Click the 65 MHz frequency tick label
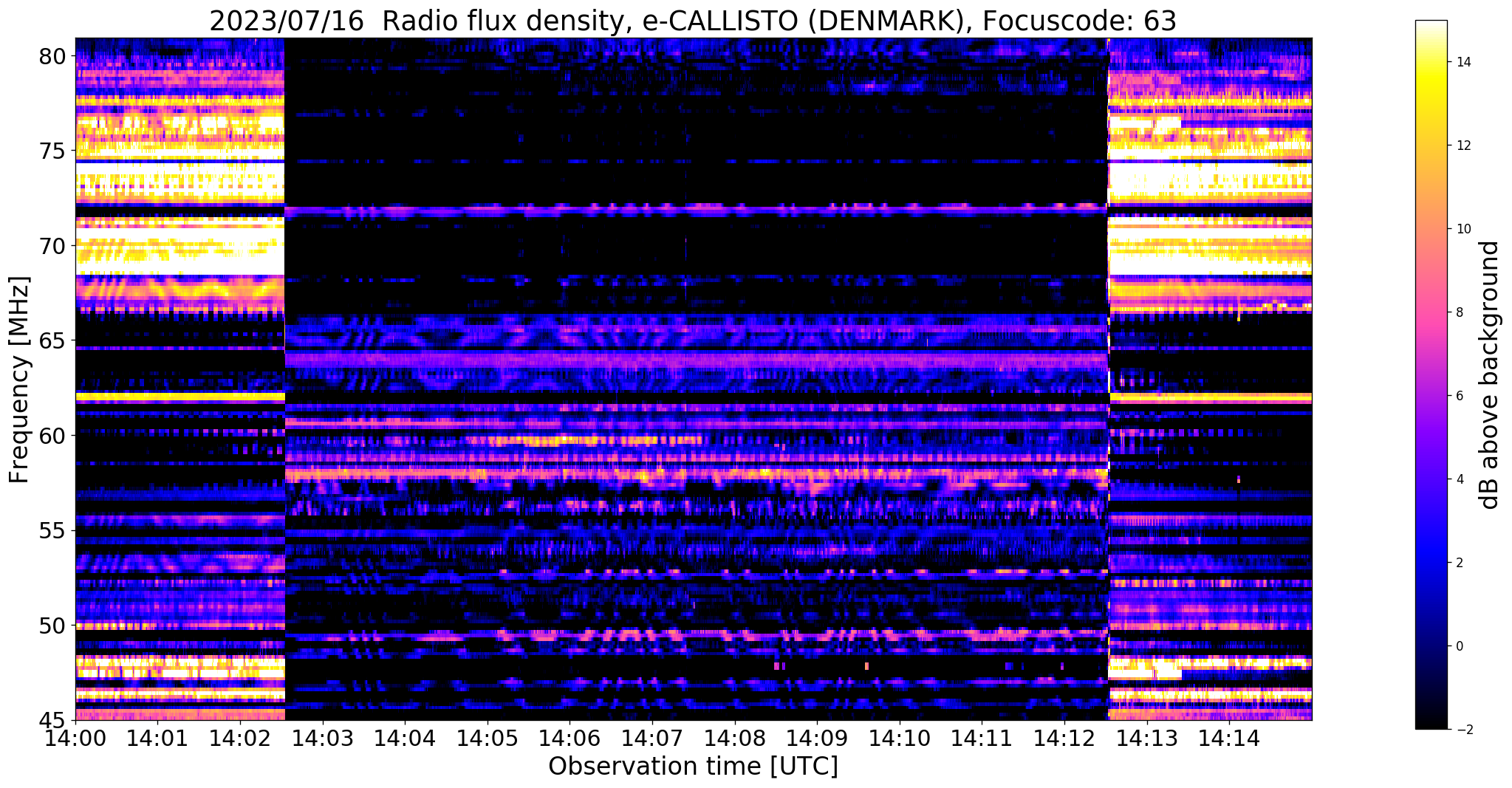Screen dimensions: 1512x788 (x=52, y=341)
